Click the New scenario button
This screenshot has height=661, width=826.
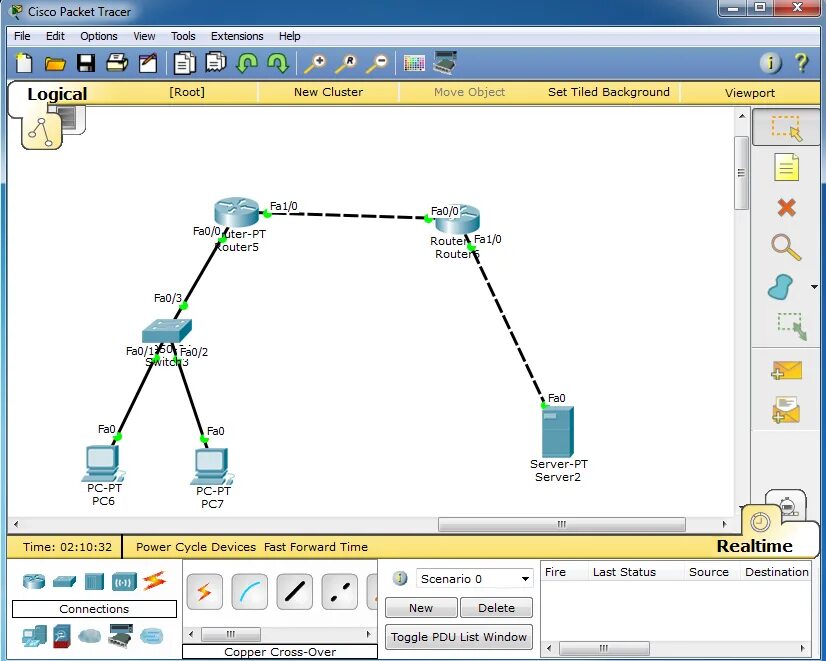point(421,608)
